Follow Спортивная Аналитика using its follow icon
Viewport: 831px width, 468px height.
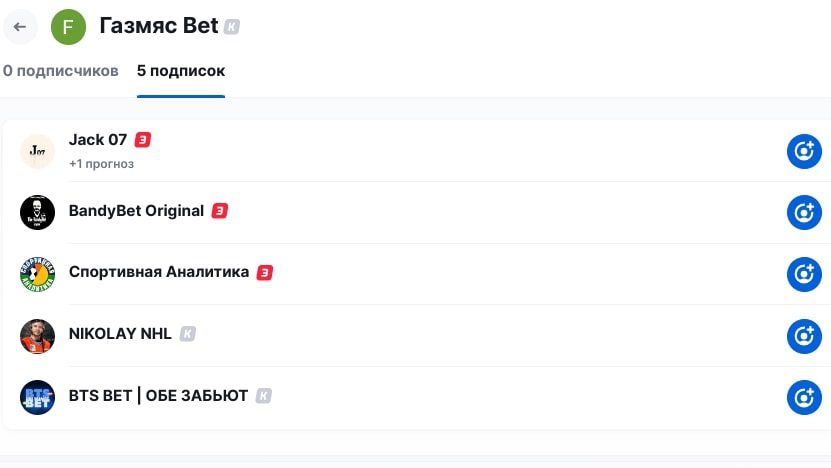(x=803, y=274)
